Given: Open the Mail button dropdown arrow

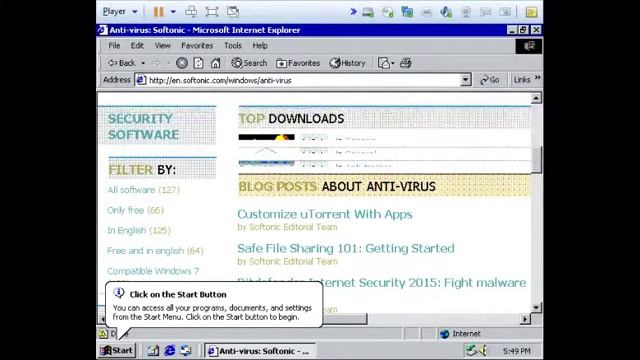Looking at the screenshot, I should (393, 63).
